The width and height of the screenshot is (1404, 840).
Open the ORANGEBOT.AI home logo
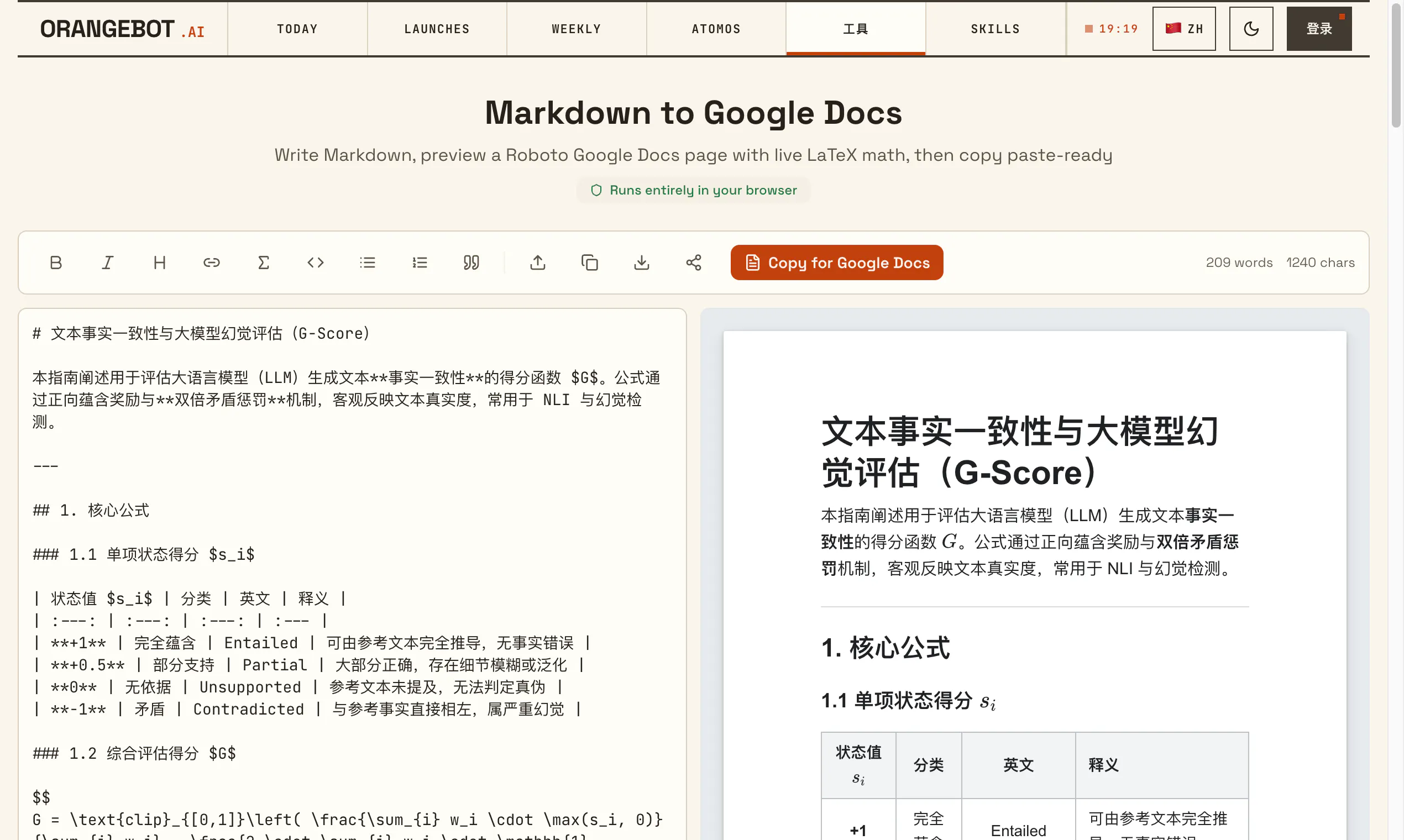[x=122, y=29]
